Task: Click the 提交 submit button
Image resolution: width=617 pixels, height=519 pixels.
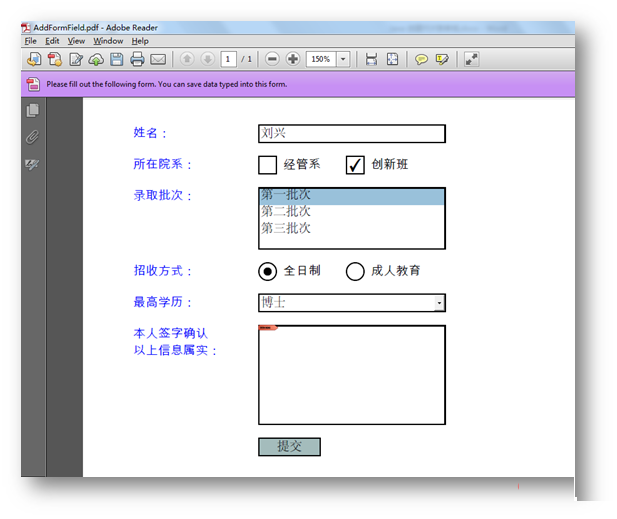Action: coord(289,447)
